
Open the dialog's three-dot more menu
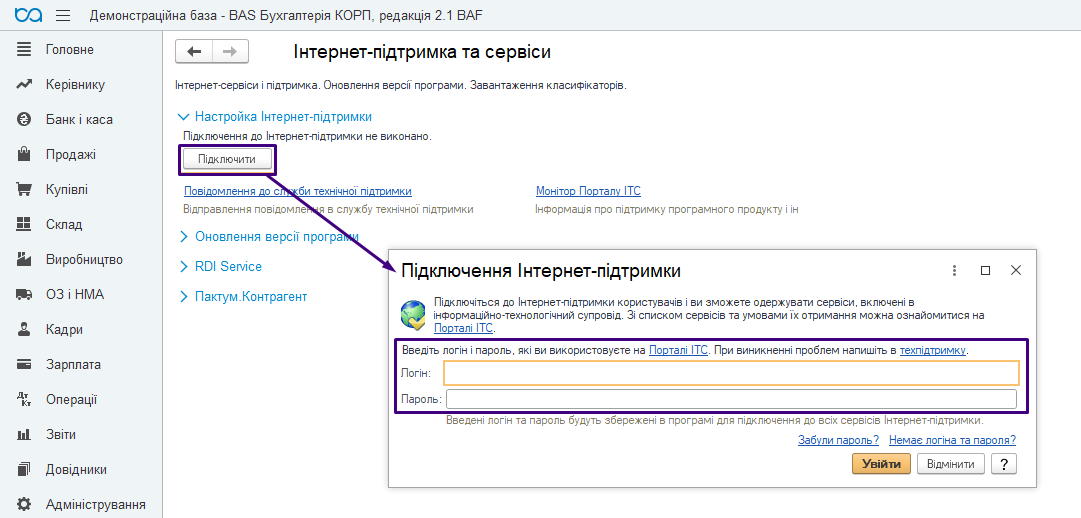pyautogui.click(x=955, y=270)
